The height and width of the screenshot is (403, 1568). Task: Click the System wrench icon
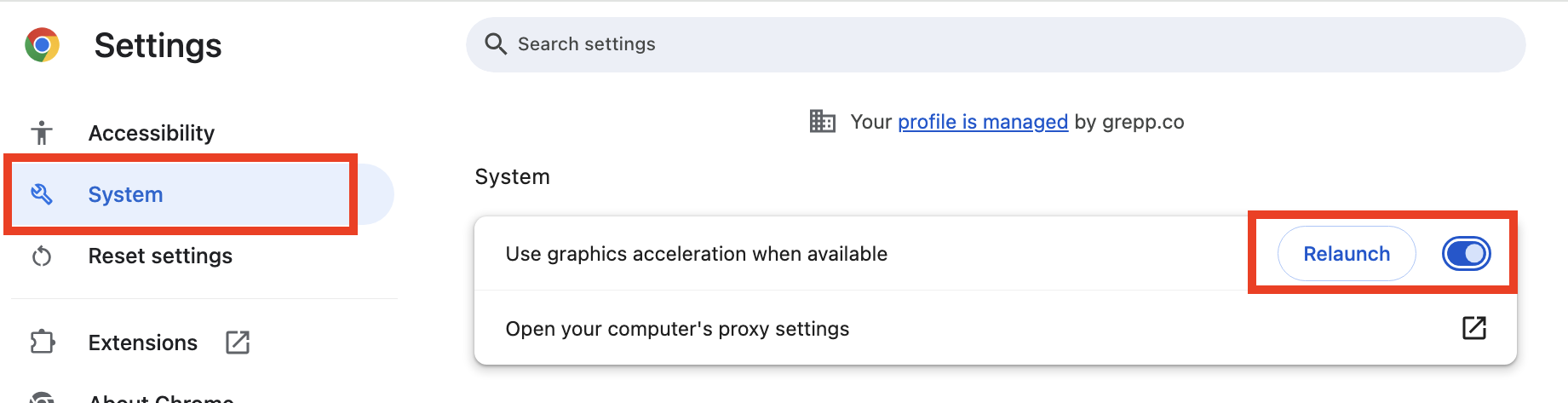coord(42,194)
